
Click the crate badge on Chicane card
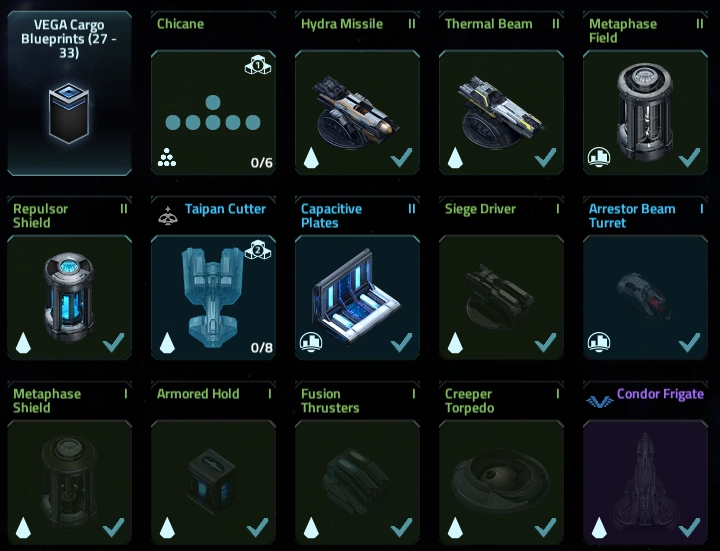(x=258, y=65)
